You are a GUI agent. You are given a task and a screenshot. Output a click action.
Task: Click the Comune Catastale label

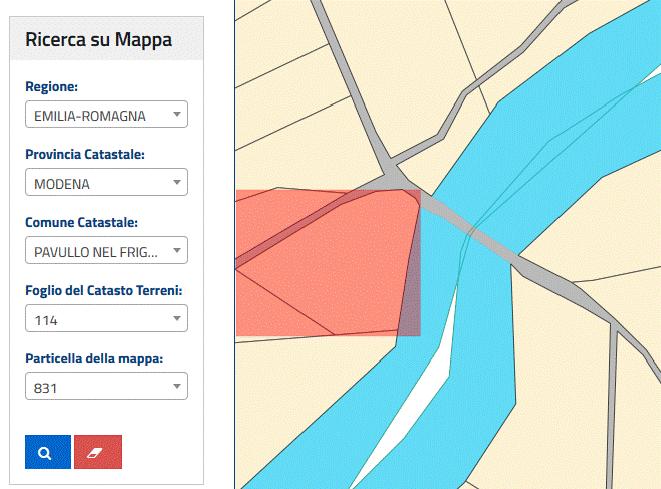click(81, 222)
